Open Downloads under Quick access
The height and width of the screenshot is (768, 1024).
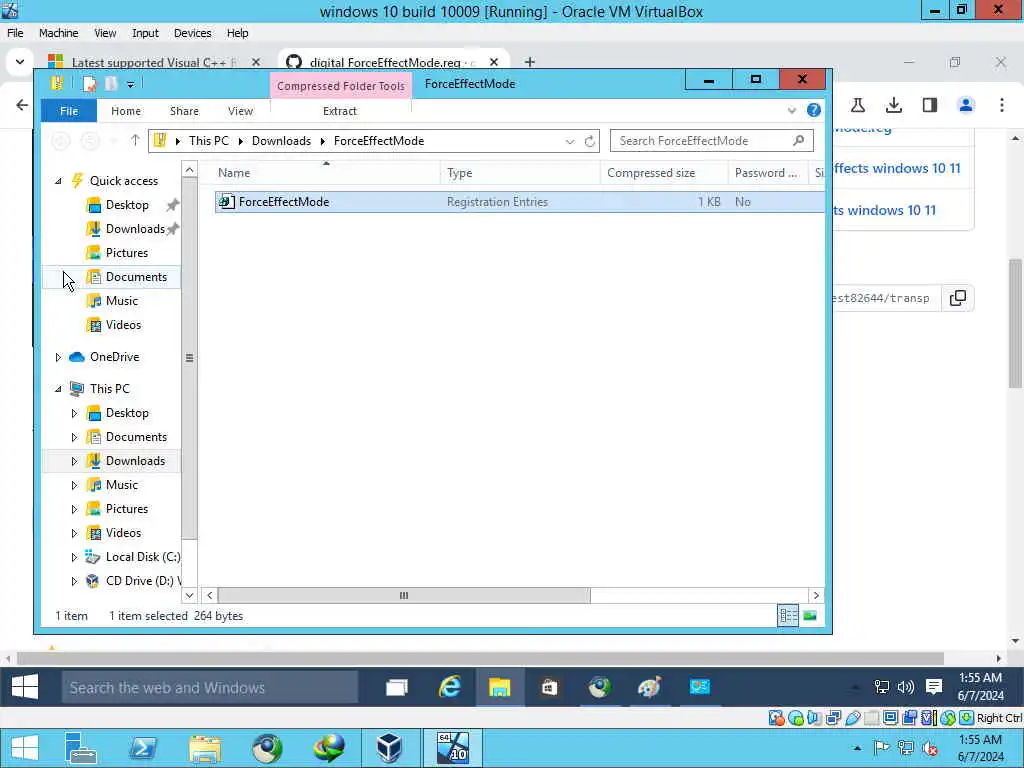pos(135,229)
